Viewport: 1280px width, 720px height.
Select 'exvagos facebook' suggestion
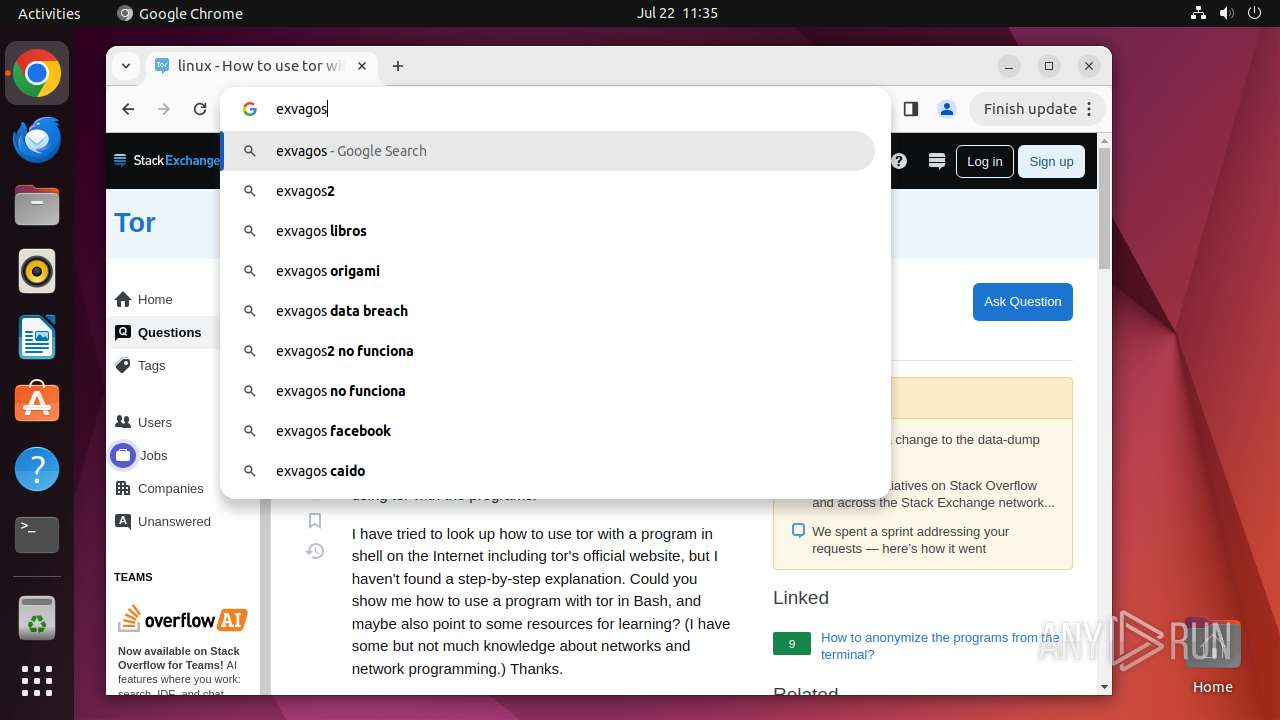tap(548, 431)
